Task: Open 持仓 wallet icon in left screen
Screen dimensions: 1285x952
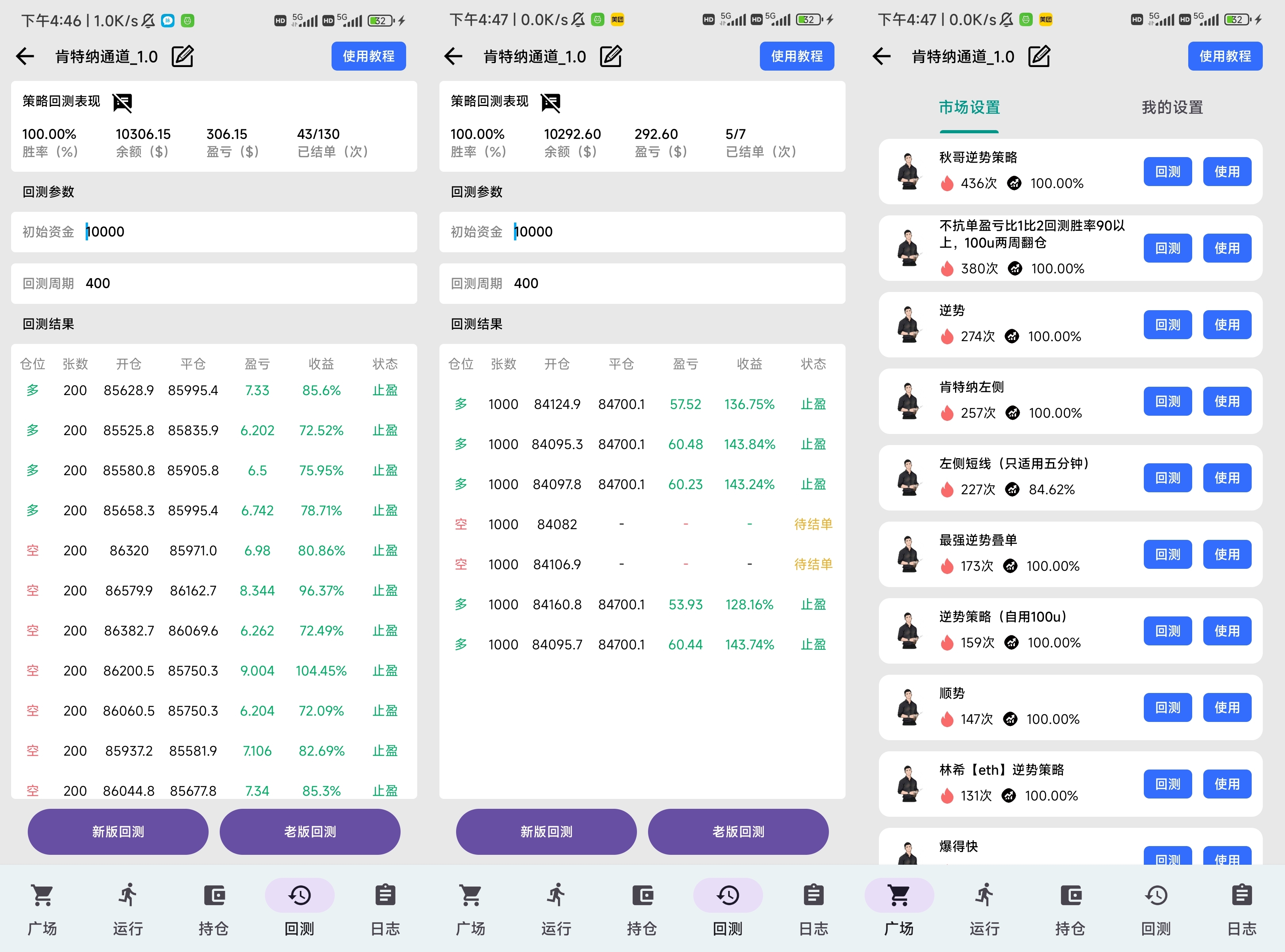Action: point(214,895)
